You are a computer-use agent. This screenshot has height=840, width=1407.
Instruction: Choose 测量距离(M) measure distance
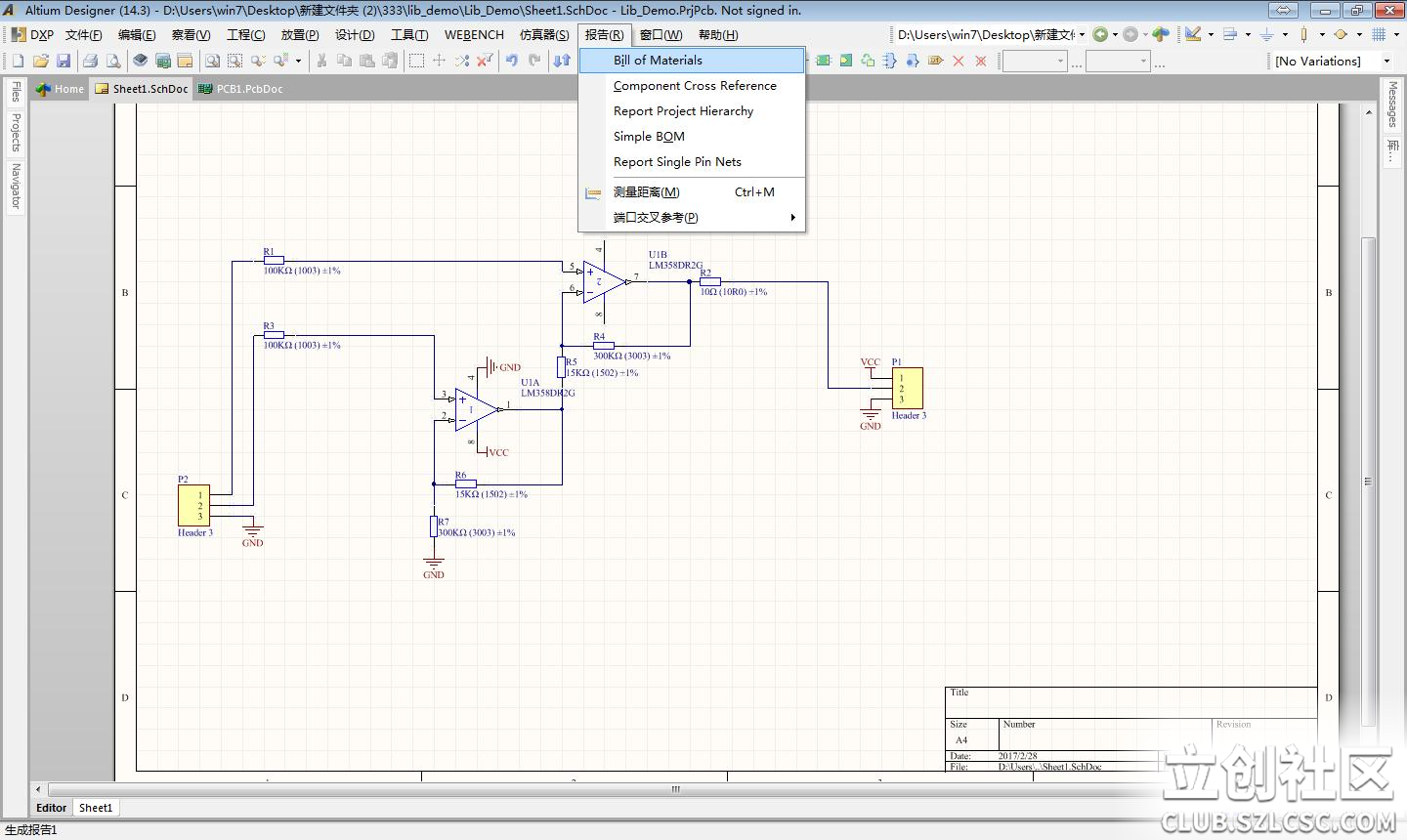pos(692,192)
